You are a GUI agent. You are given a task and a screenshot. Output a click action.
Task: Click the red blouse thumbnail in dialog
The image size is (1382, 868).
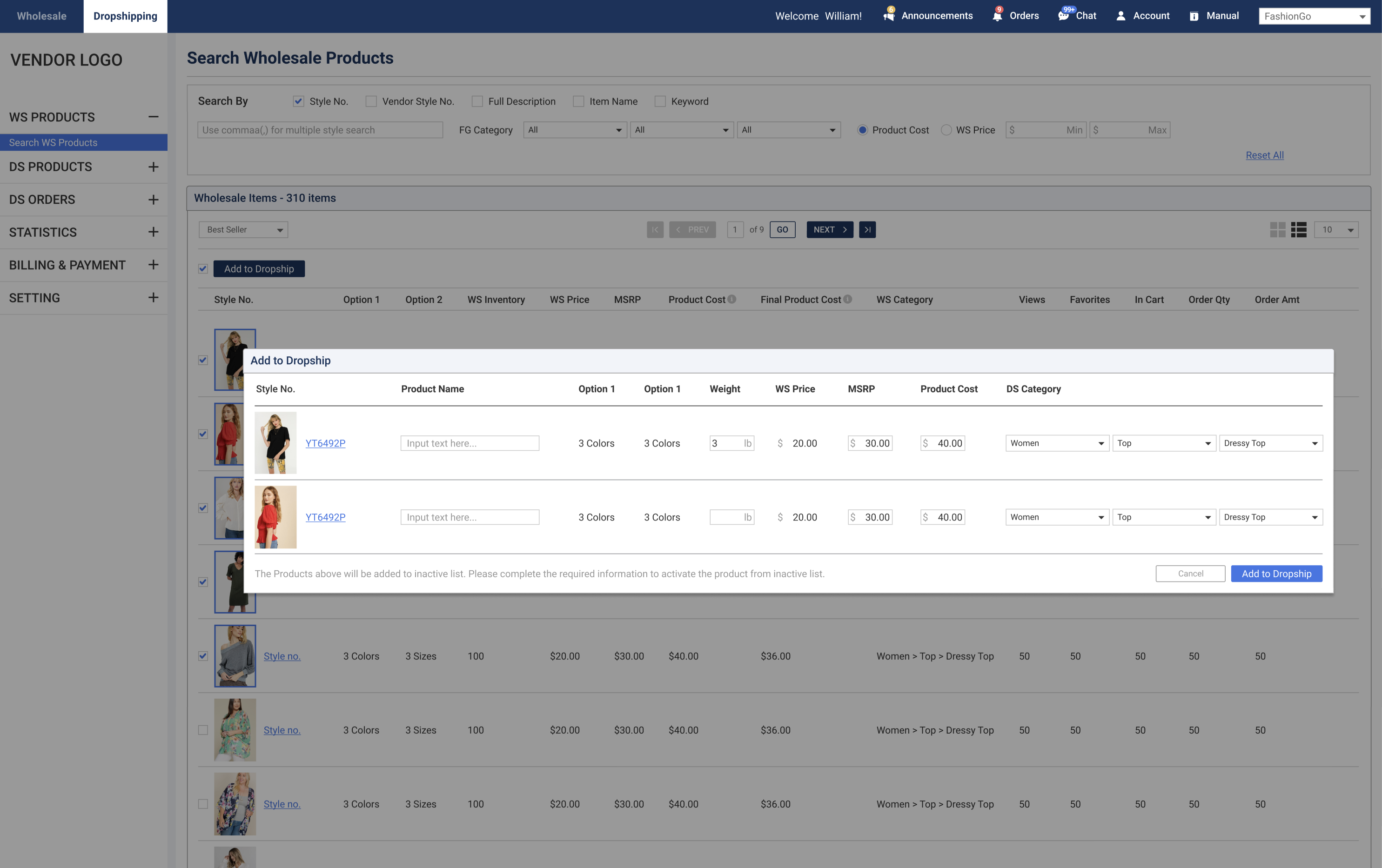pyautogui.click(x=275, y=517)
